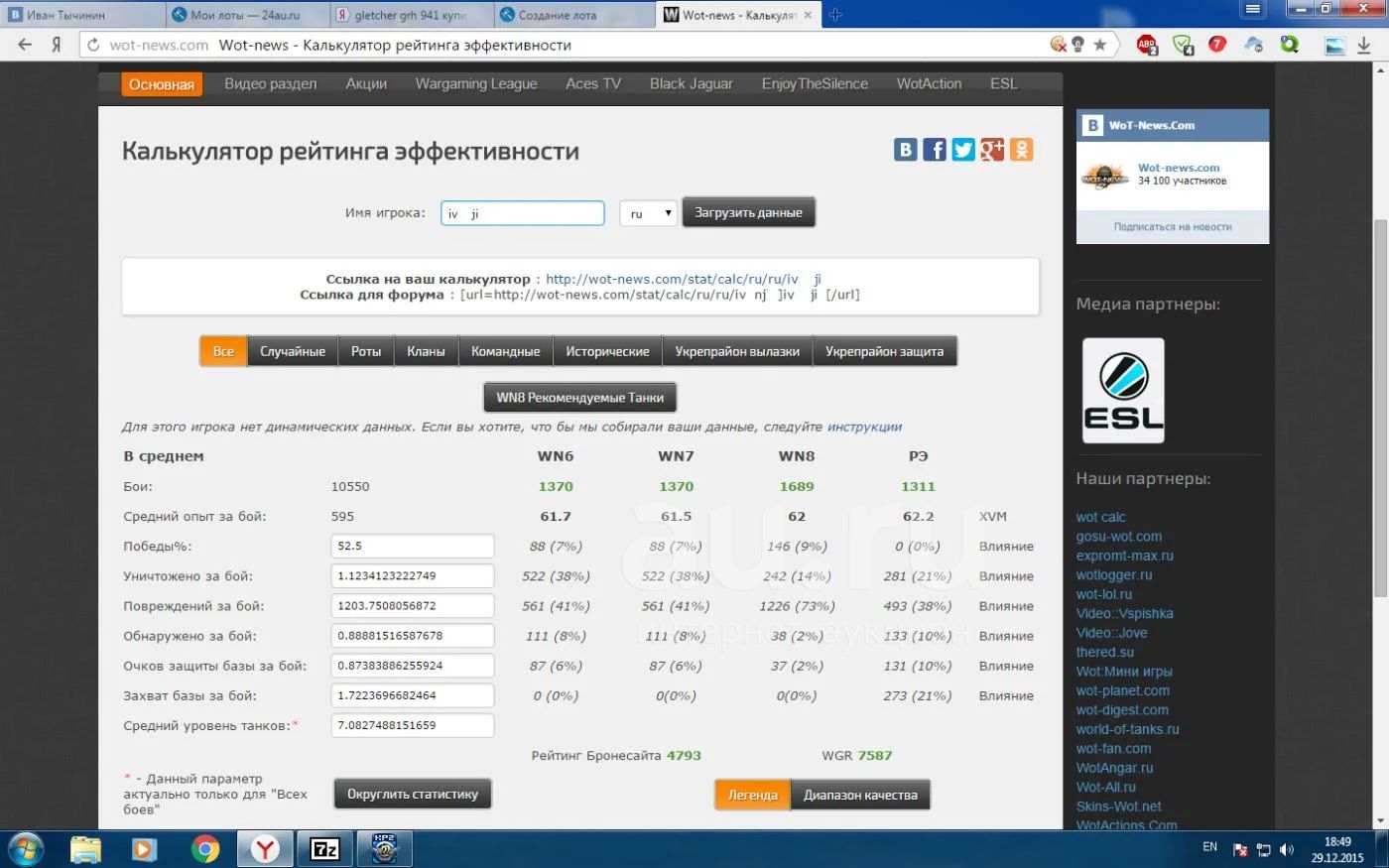The width and height of the screenshot is (1389, 868).
Task: Switch to Мои лоты — 24au.ru tab
Action: click(x=246, y=15)
